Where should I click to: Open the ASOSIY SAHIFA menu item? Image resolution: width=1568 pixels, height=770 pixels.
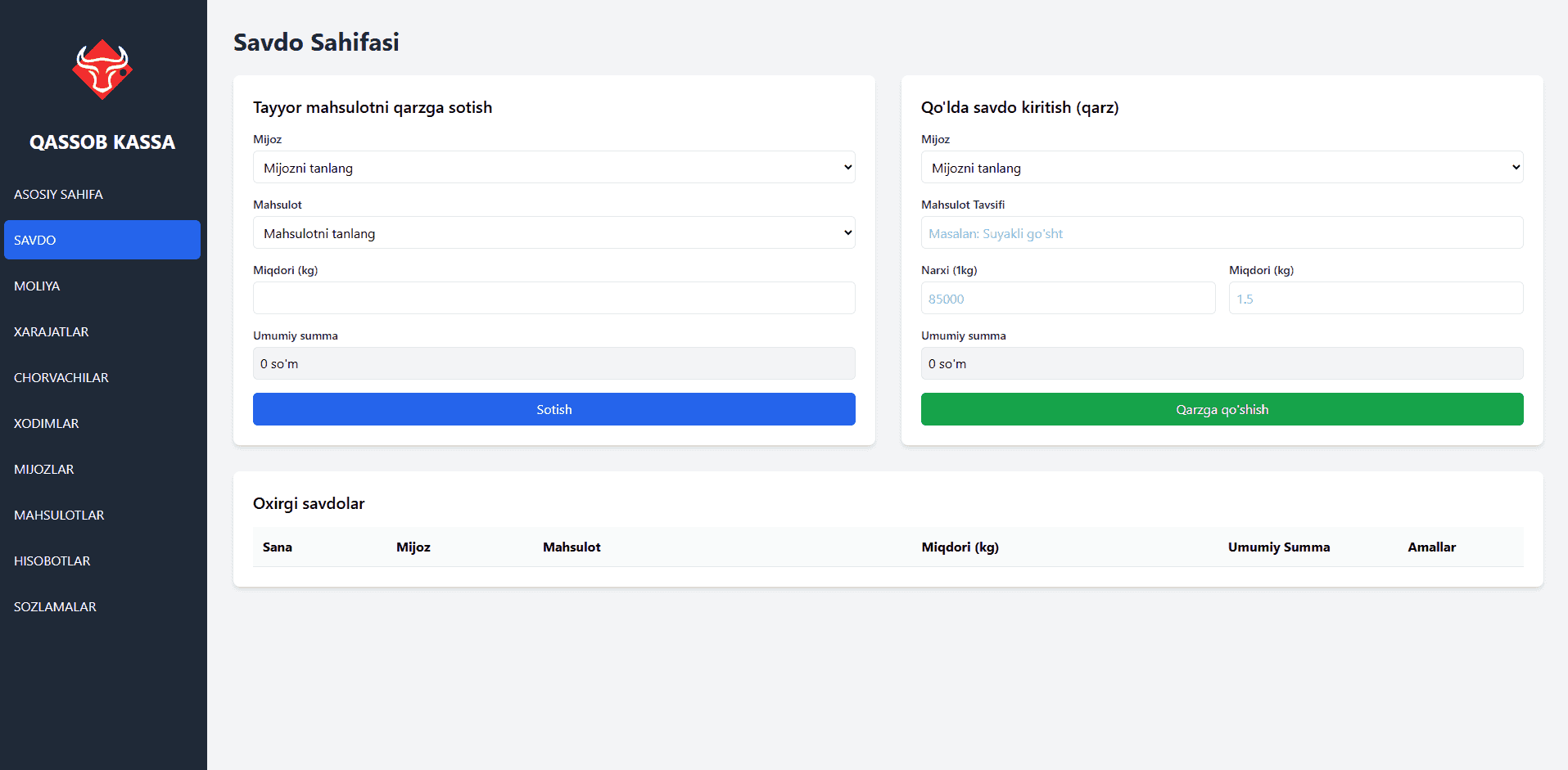(58, 194)
